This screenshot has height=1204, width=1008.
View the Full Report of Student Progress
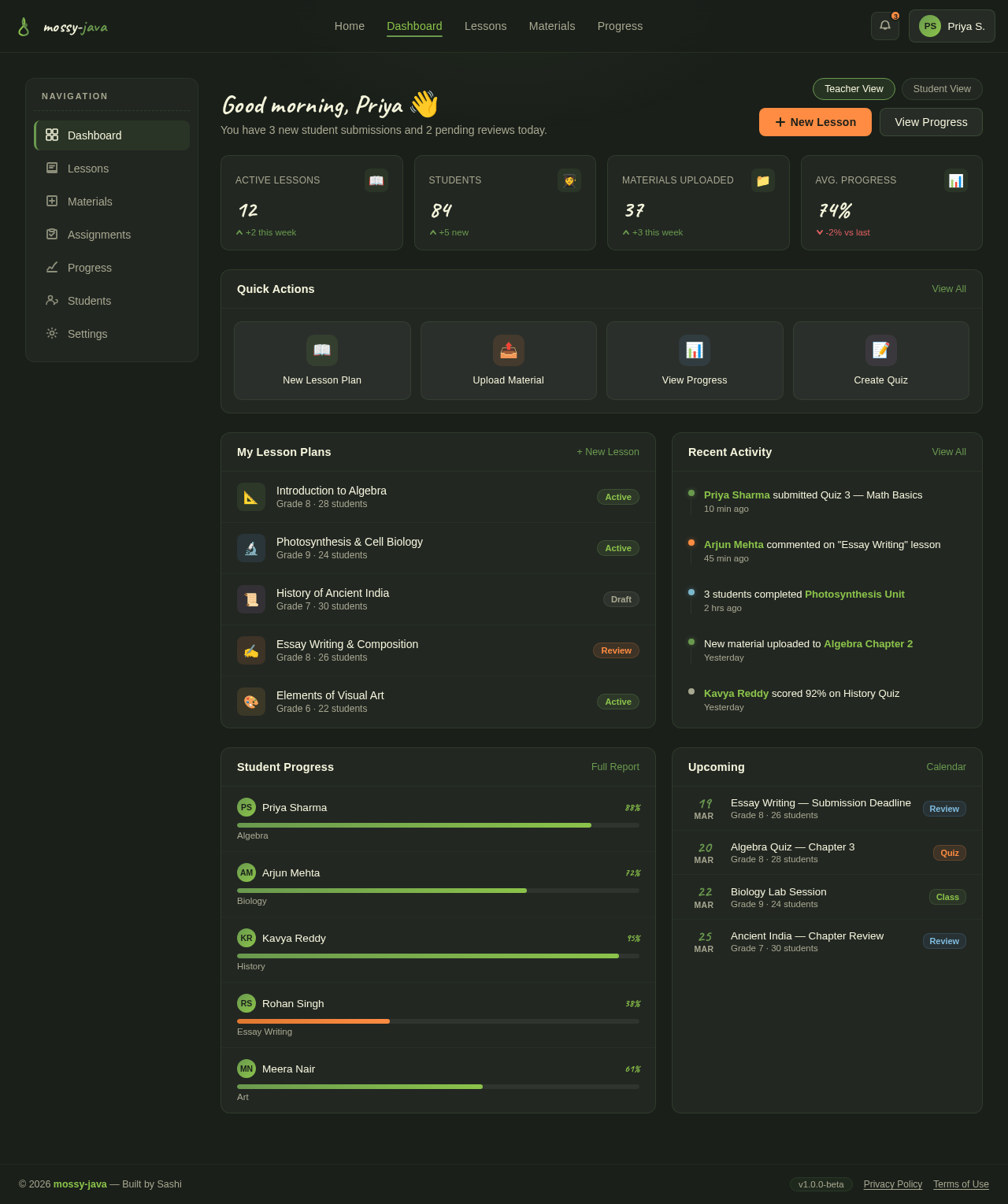pyautogui.click(x=615, y=766)
